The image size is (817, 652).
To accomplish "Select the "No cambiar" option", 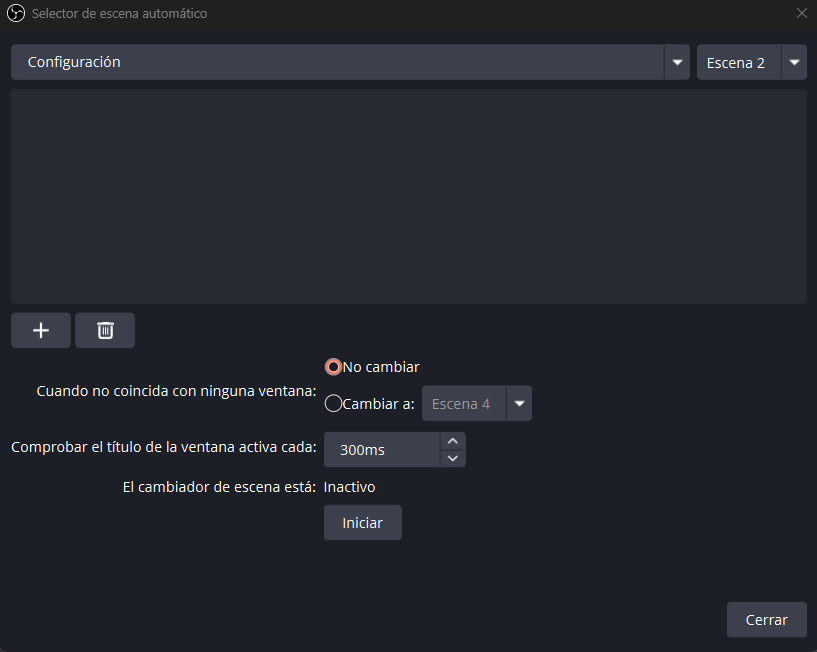I will point(332,367).
